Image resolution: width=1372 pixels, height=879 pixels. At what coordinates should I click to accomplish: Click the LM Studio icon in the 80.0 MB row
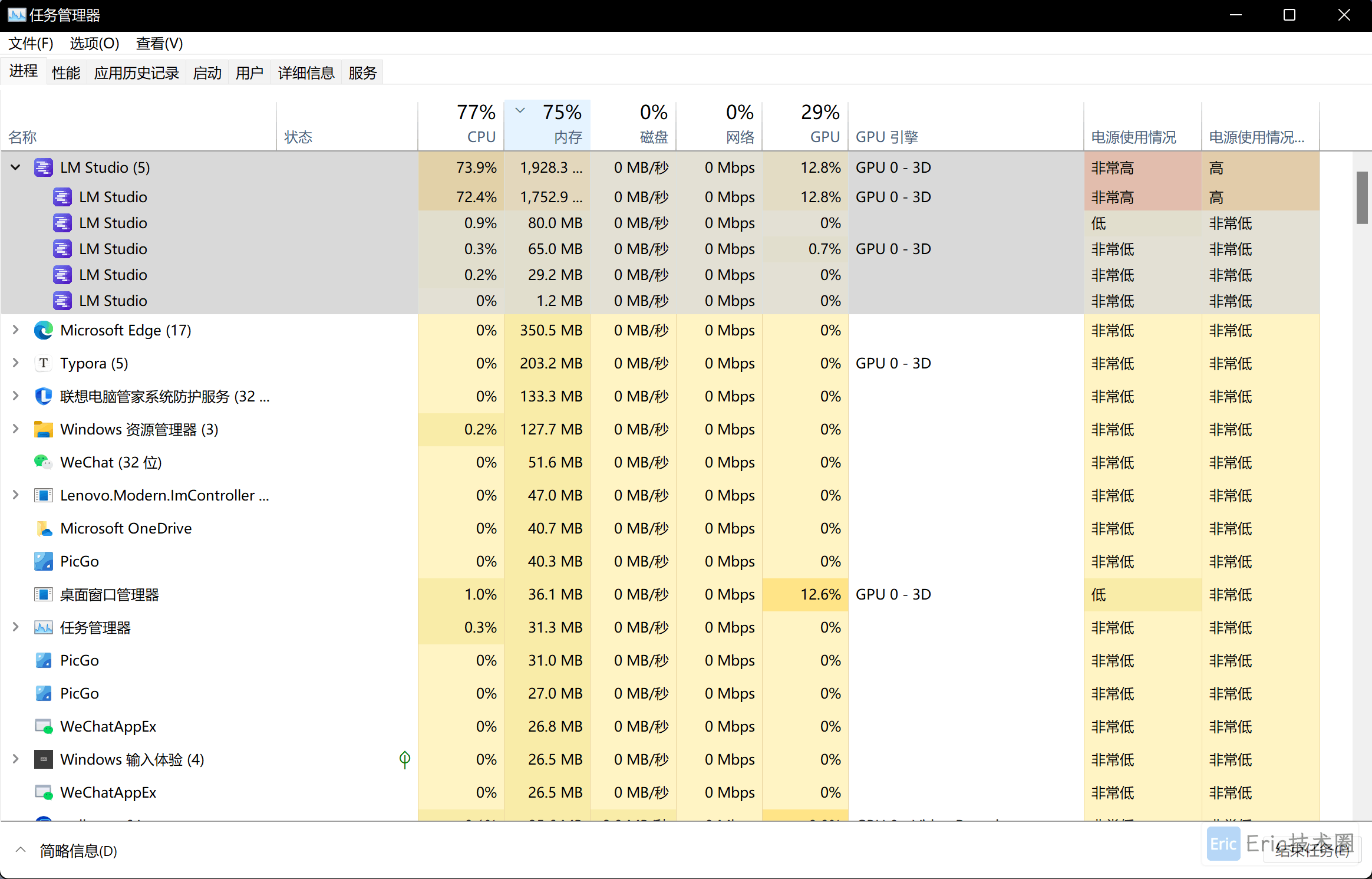point(62,223)
